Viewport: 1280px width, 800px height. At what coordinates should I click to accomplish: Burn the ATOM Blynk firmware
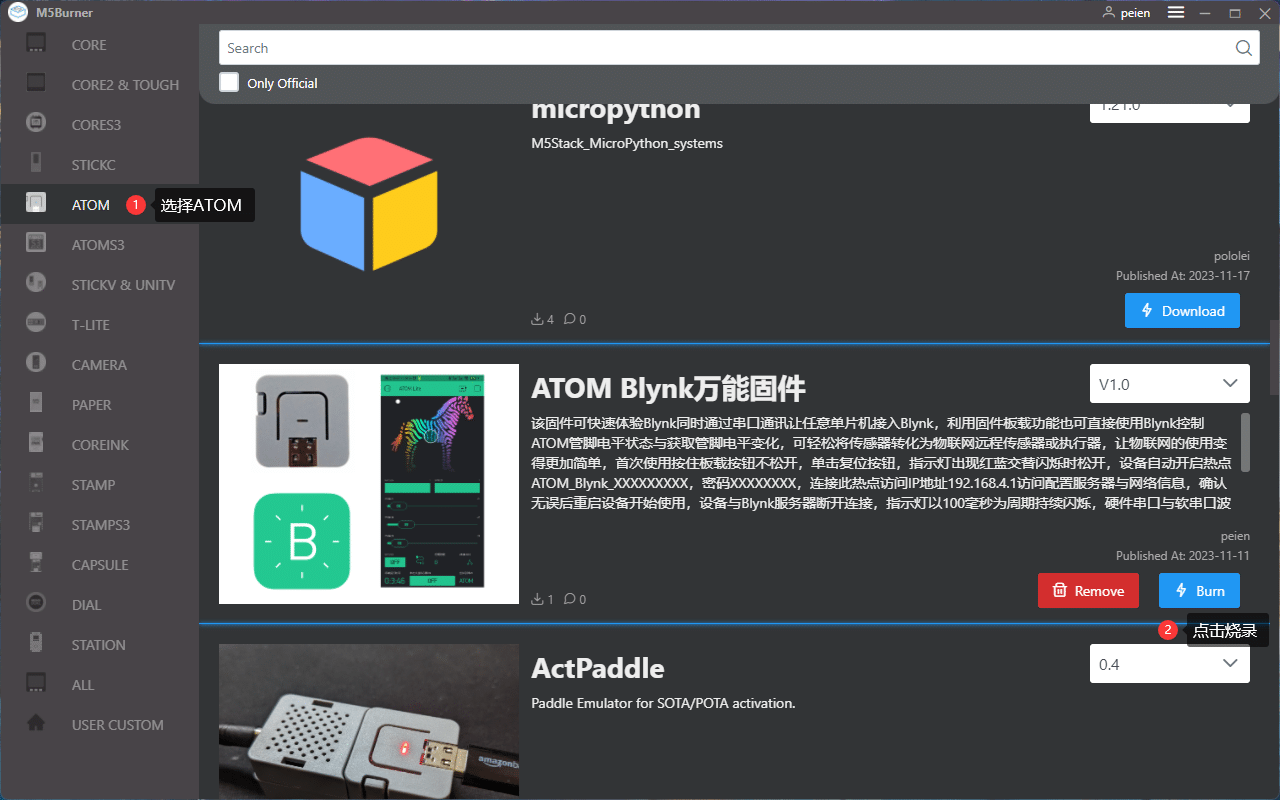click(x=1199, y=590)
